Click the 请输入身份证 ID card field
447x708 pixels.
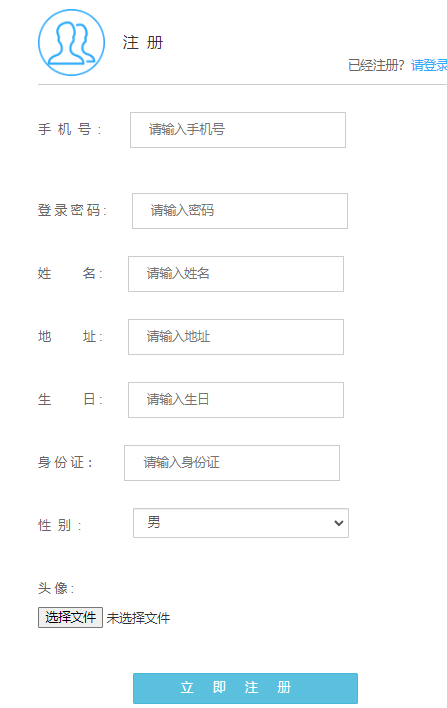232,463
